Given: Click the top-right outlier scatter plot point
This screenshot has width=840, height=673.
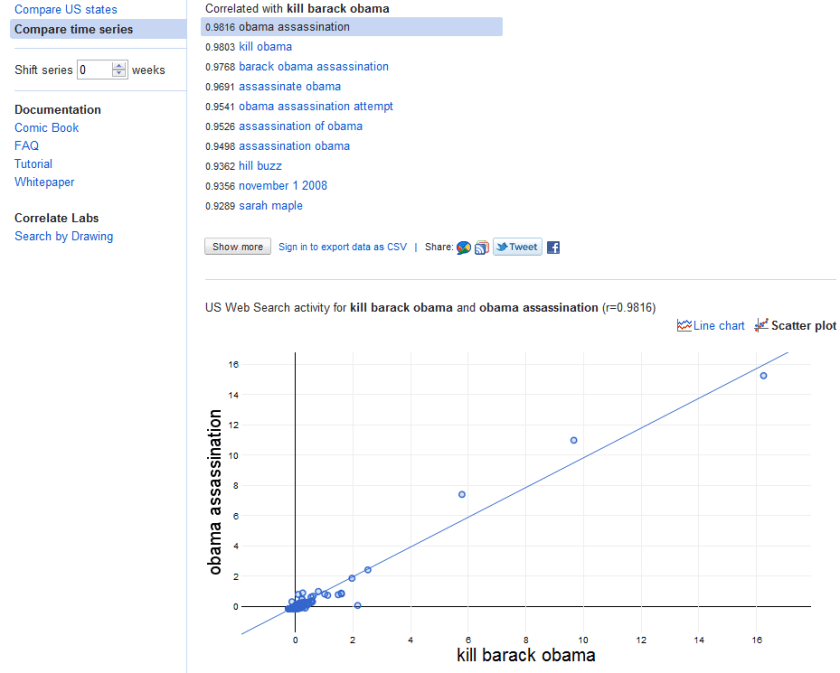Looking at the screenshot, I should [763, 376].
